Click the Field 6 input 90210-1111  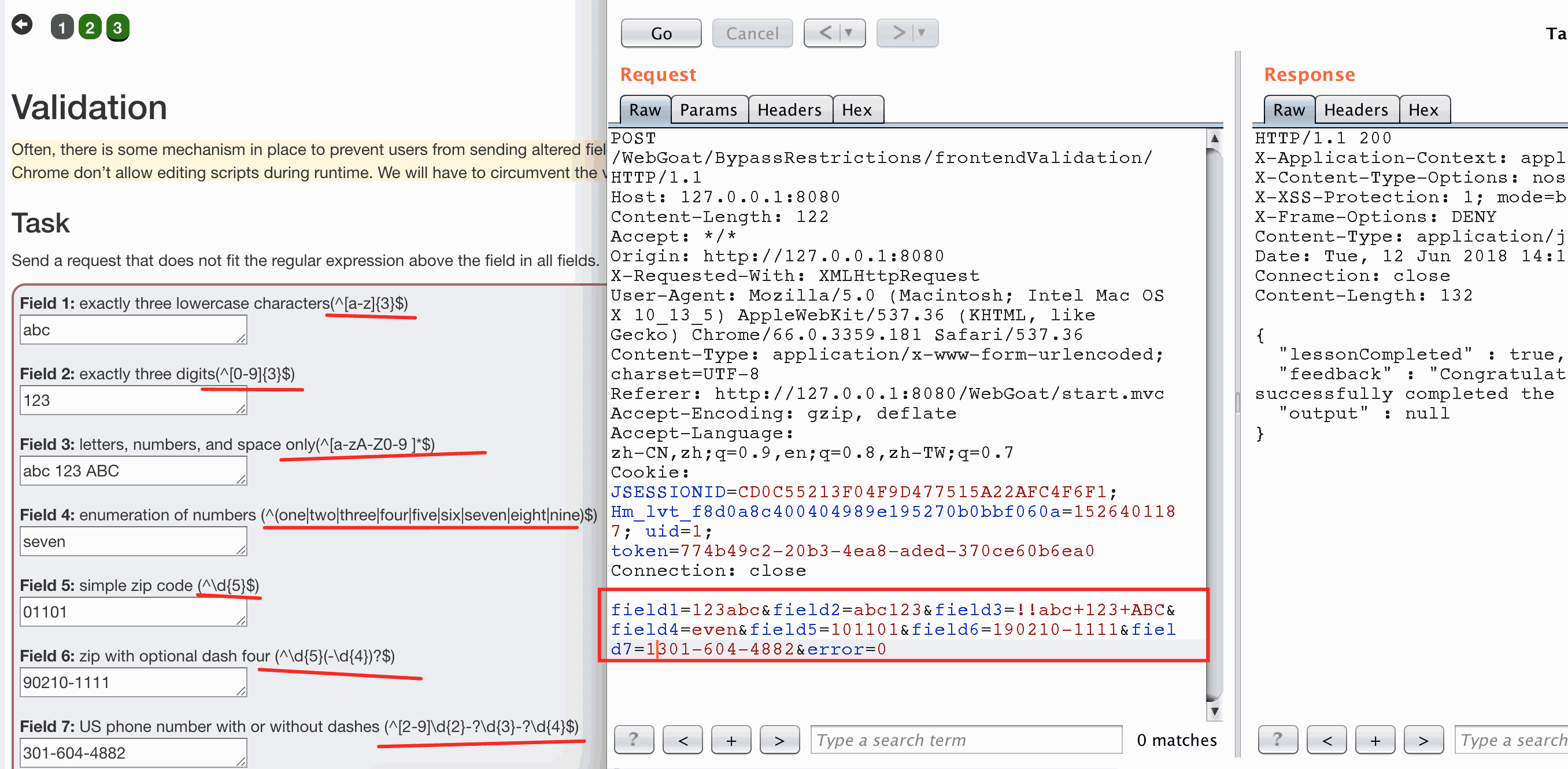point(134,682)
